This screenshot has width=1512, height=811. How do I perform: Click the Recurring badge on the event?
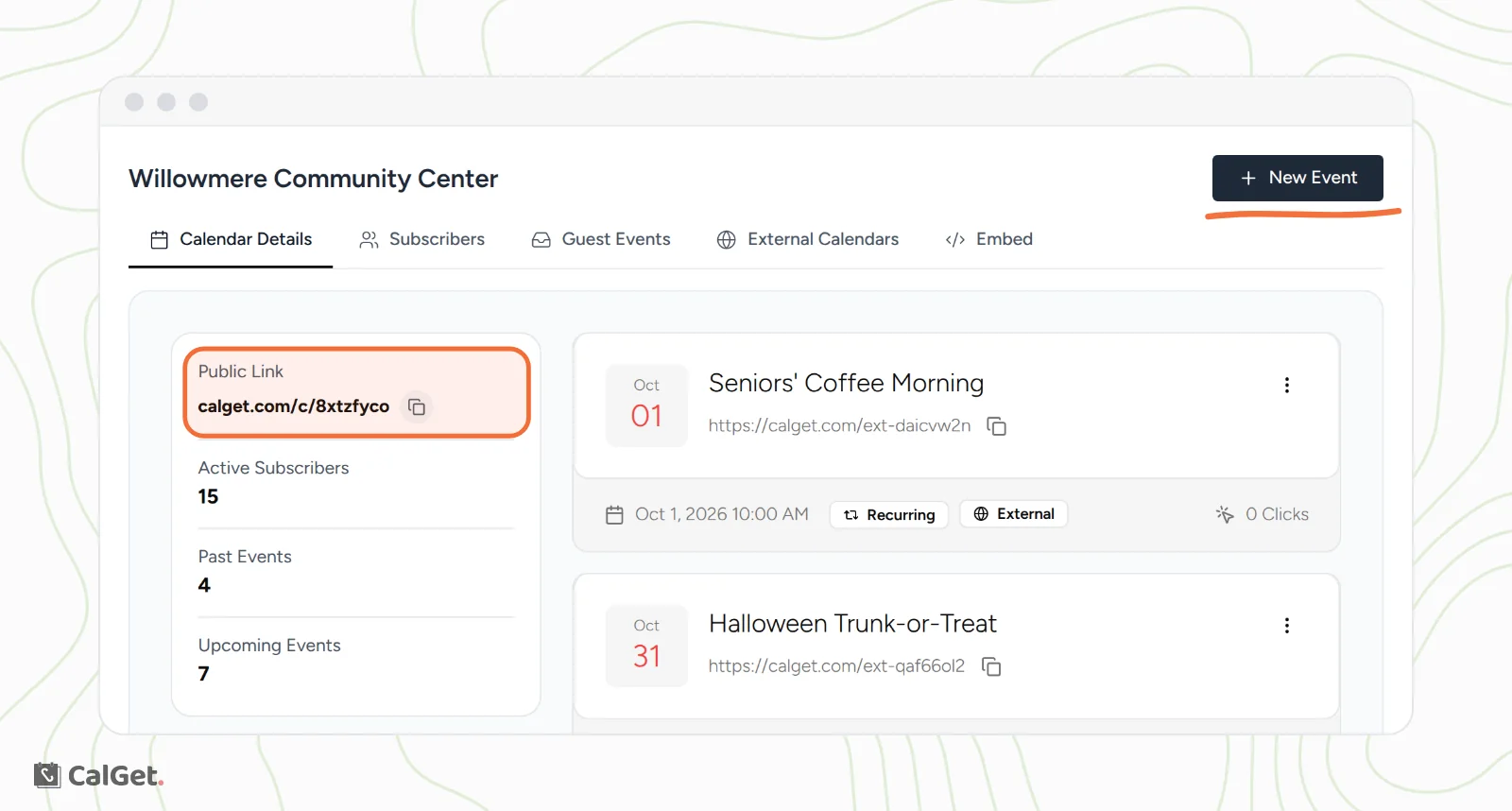[x=888, y=514]
